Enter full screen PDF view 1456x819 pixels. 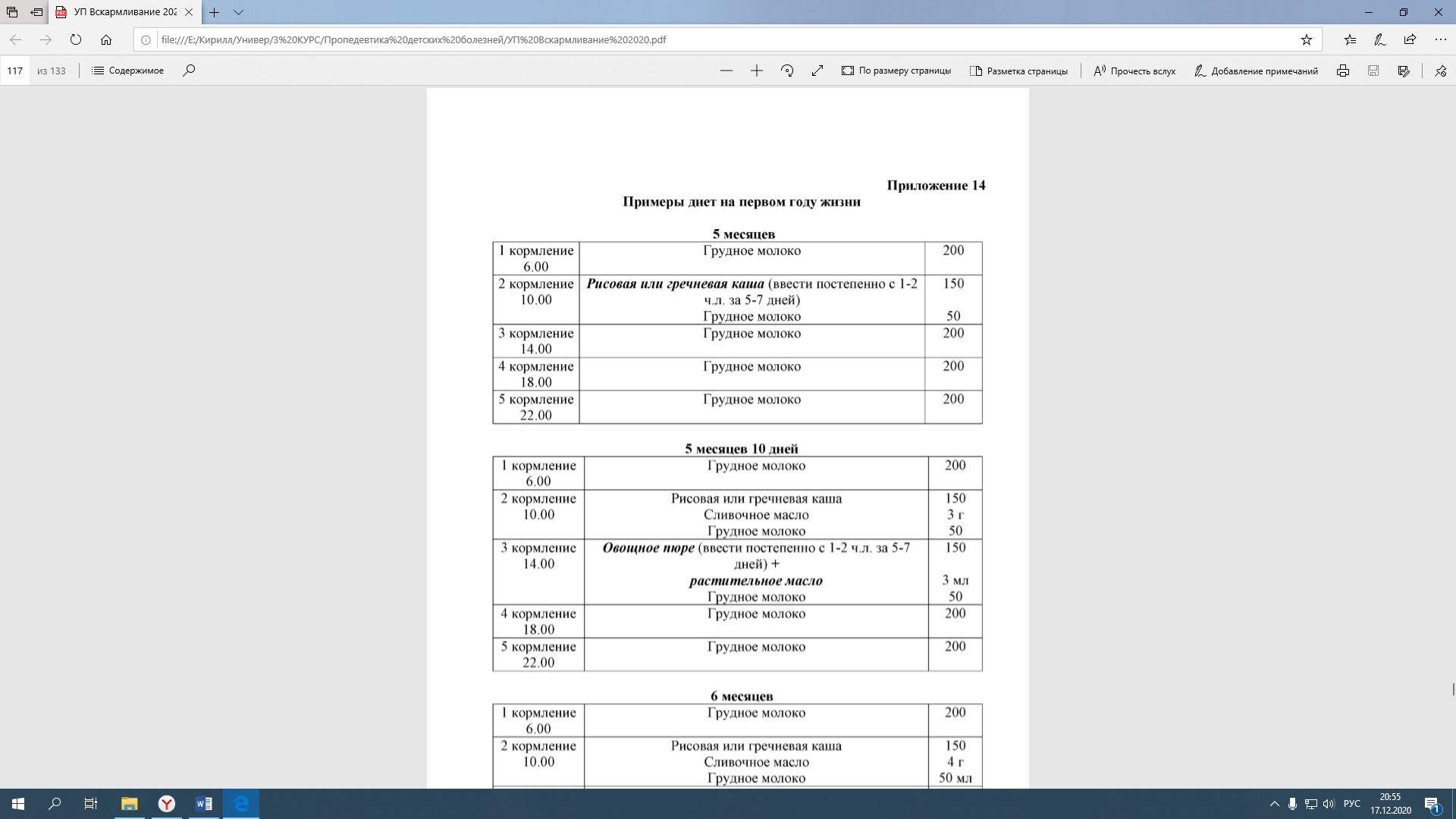(x=817, y=71)
